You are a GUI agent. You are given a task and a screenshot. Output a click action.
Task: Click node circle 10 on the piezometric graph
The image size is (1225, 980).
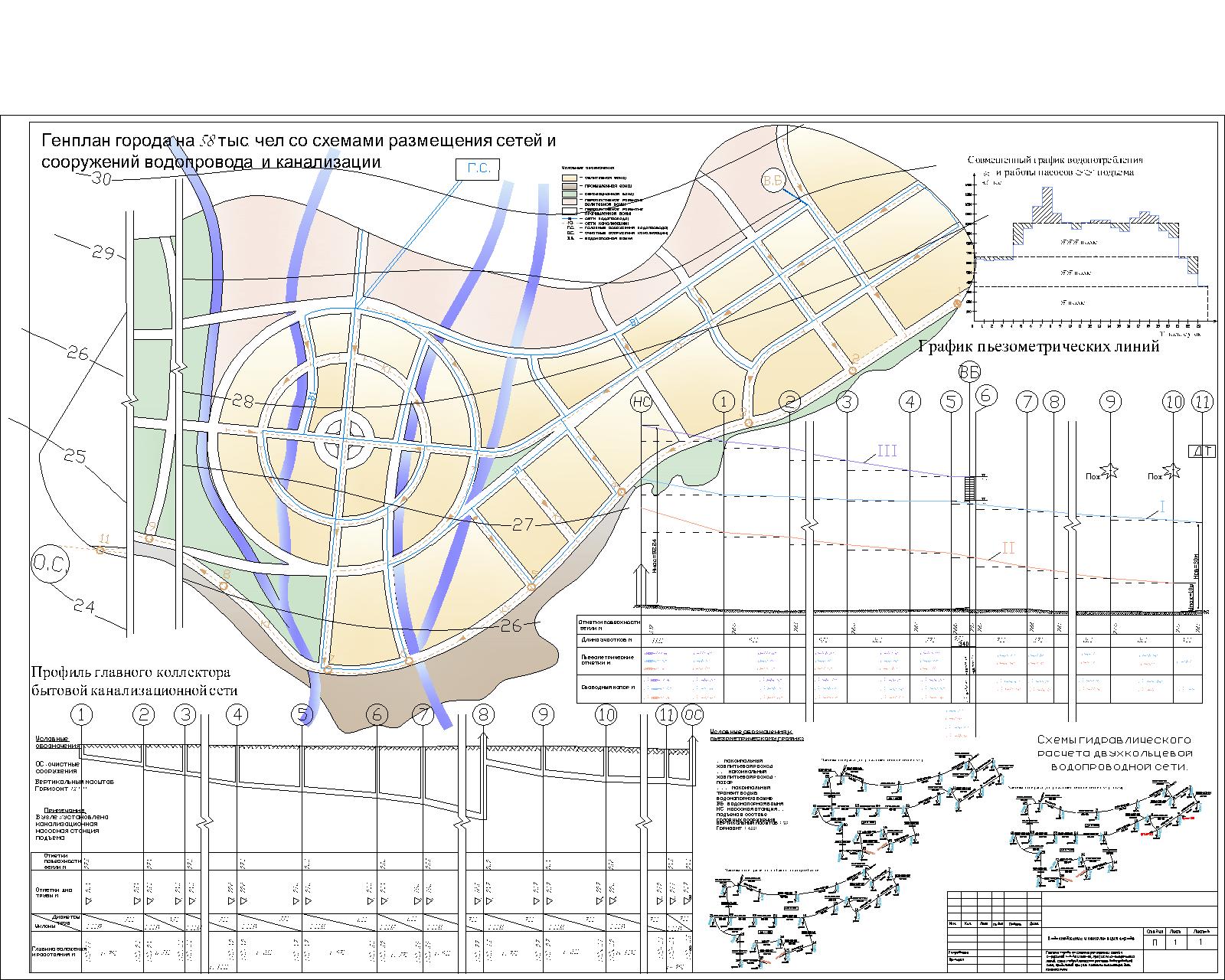point(1173,401)
